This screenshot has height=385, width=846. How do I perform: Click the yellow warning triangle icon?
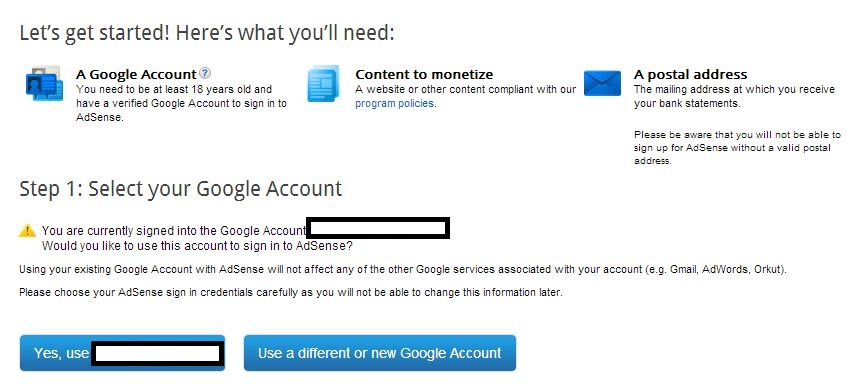click(x=27, y=231)
